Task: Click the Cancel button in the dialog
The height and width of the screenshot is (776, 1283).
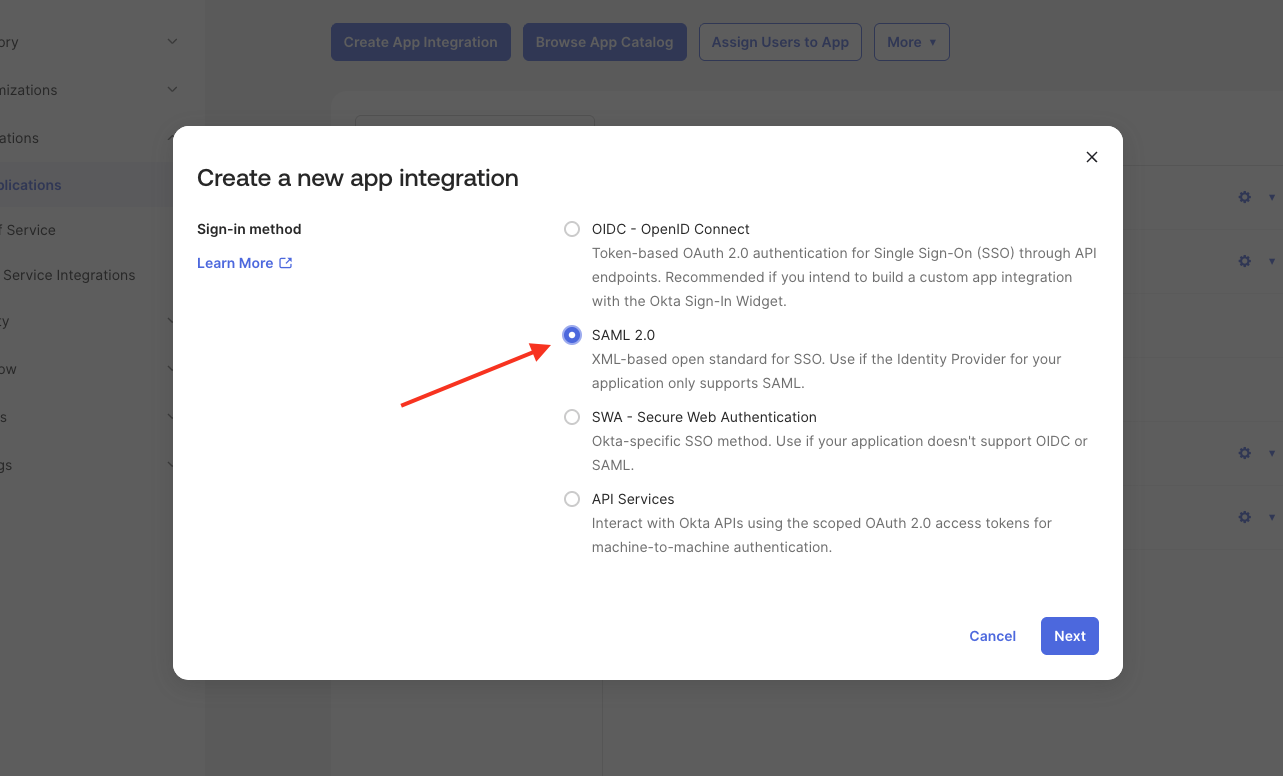Action: (992, 636)
